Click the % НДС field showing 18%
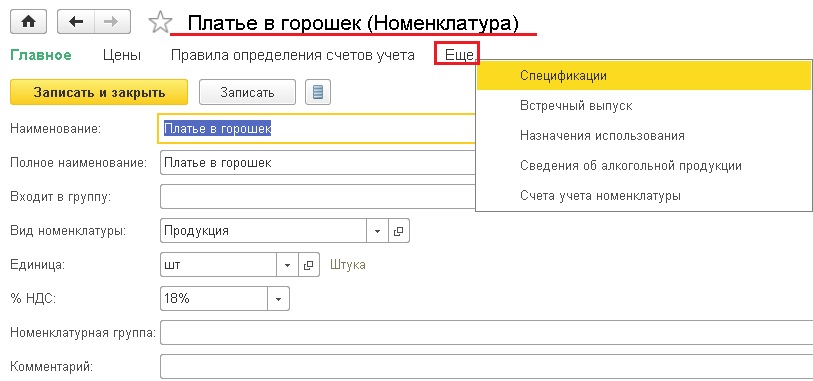 [x=214, y=299]
